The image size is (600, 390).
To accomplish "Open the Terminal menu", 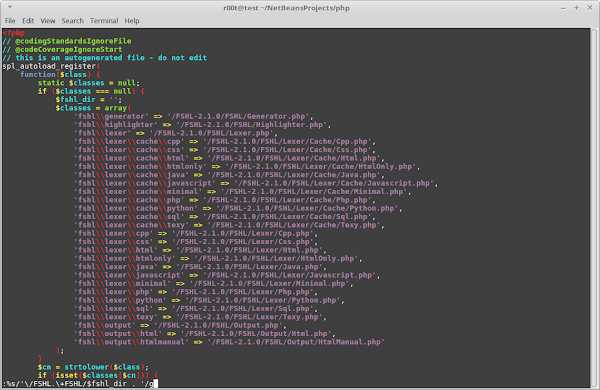I will (x=104, y=21).
